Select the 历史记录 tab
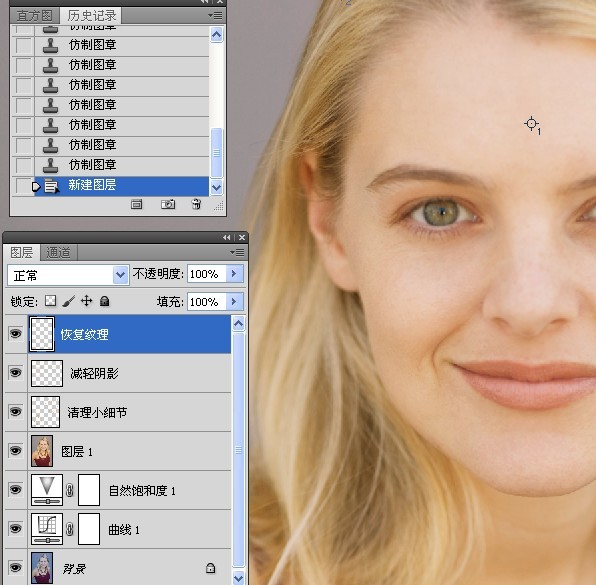Viewport: 596px width, 585px height. [x=92, y=16]
